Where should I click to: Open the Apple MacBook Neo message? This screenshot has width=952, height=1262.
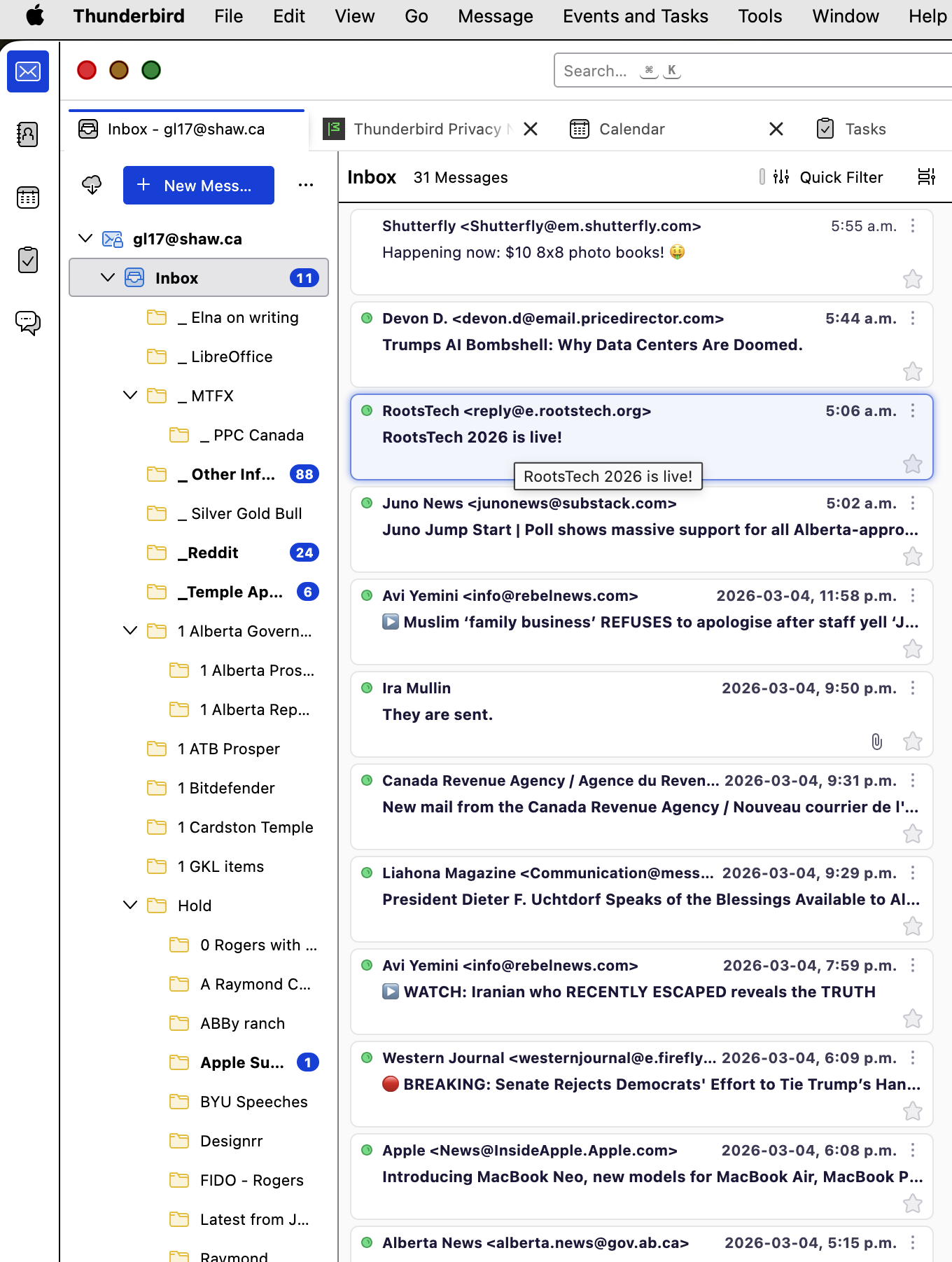pos(642,1177)
